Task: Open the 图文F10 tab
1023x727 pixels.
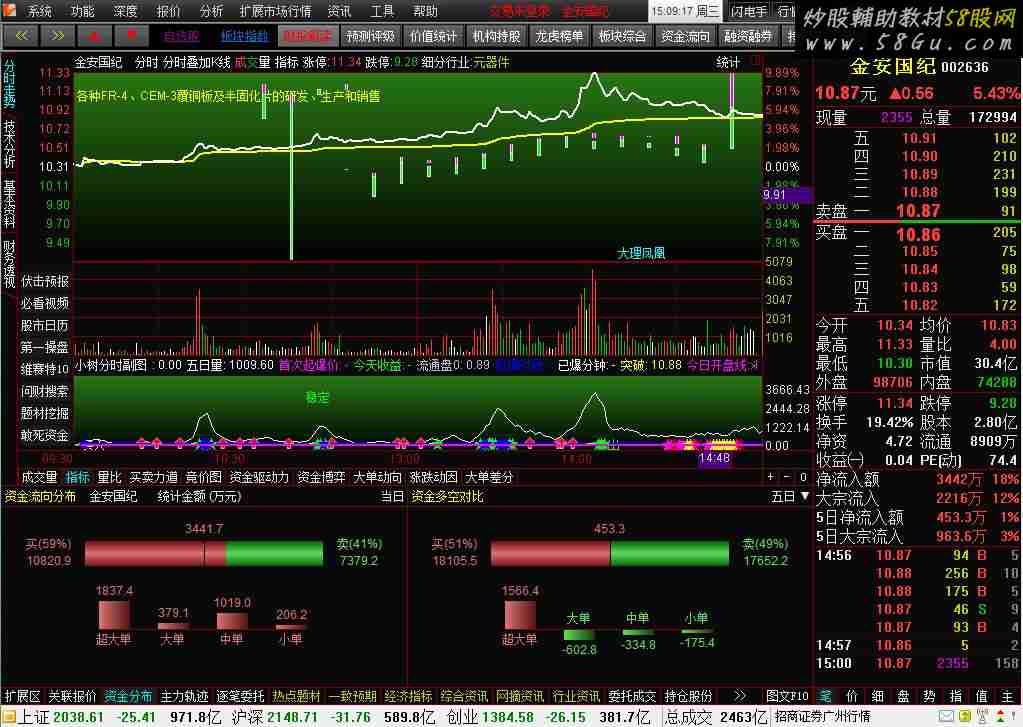Action: pyautogui.click(x=787, y=696)
